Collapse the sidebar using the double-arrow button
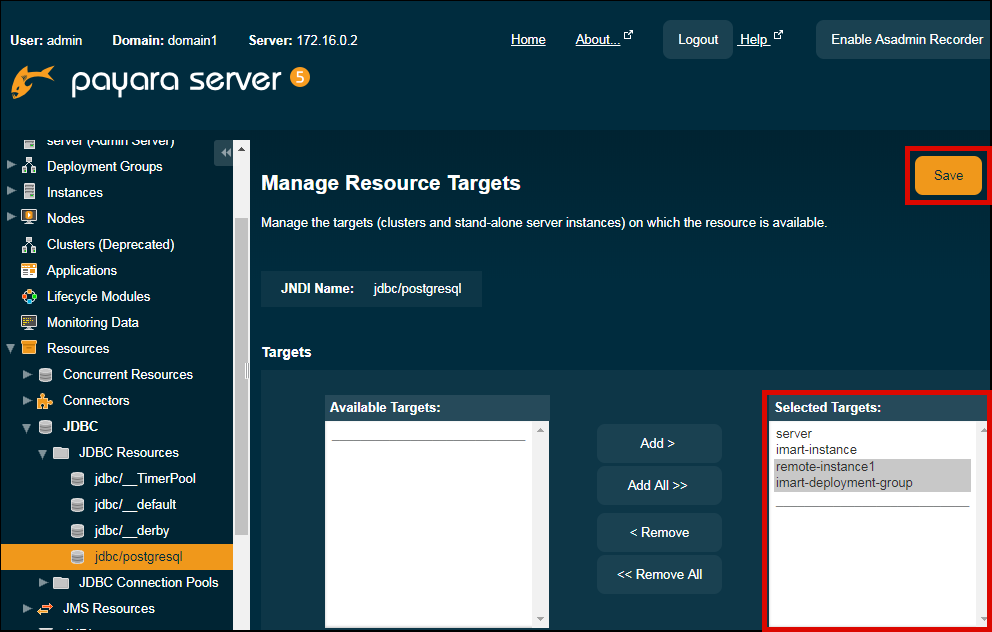Viewport: 992px width, 632px height. 225,152
